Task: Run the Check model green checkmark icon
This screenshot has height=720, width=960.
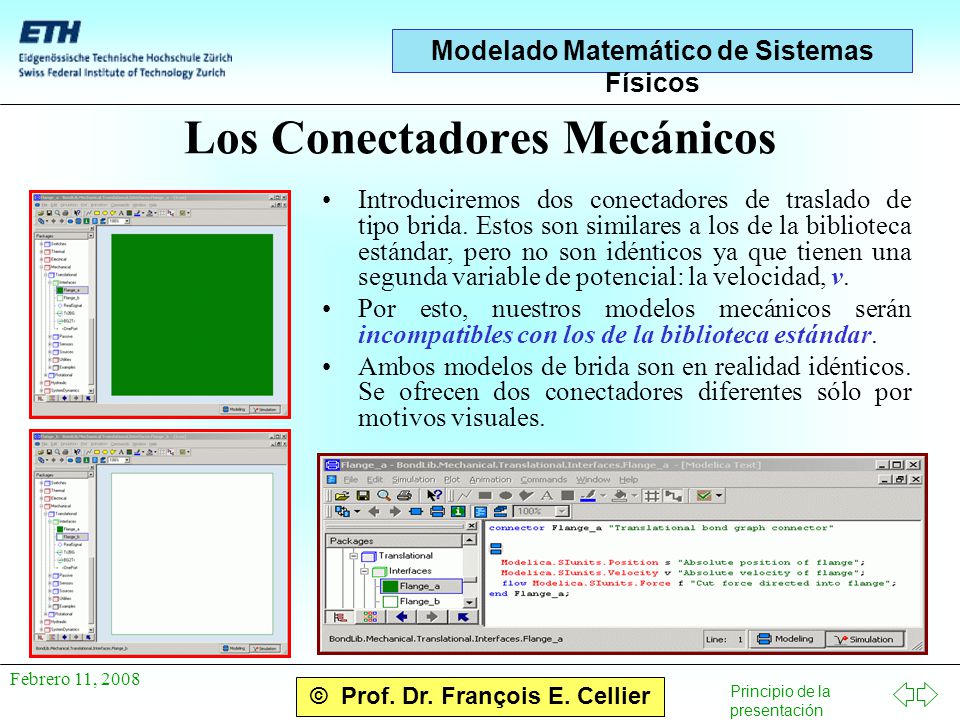Action: [x=703, y=495]
